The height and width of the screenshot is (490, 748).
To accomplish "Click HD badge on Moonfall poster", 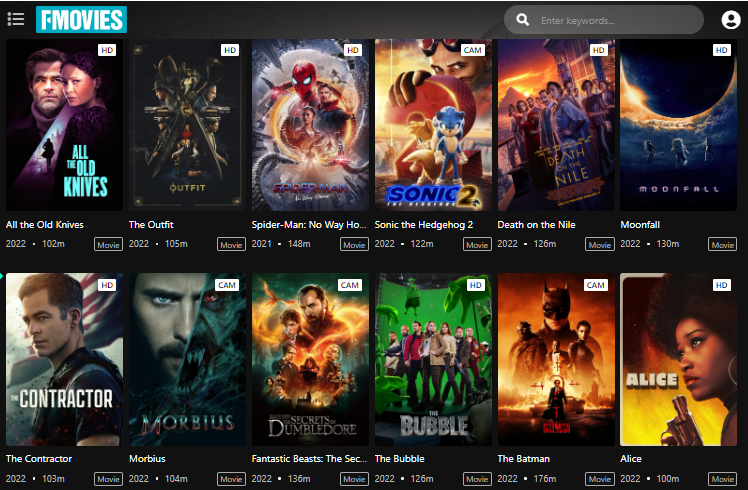I will 722,50.
